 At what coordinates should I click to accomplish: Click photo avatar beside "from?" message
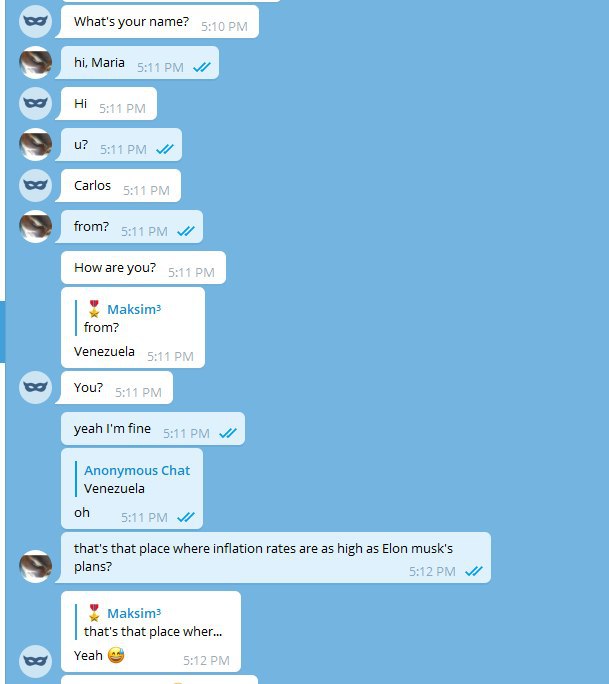(x=35, y=226)
